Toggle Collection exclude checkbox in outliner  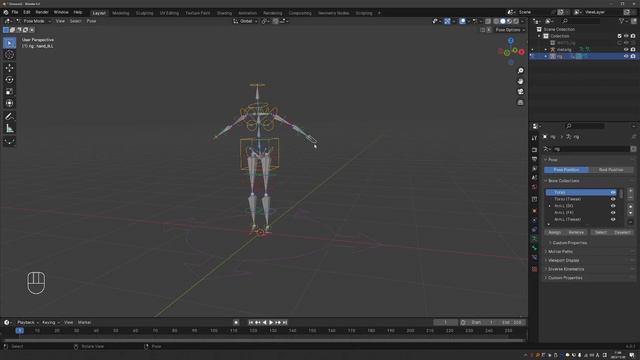[619, 36]
